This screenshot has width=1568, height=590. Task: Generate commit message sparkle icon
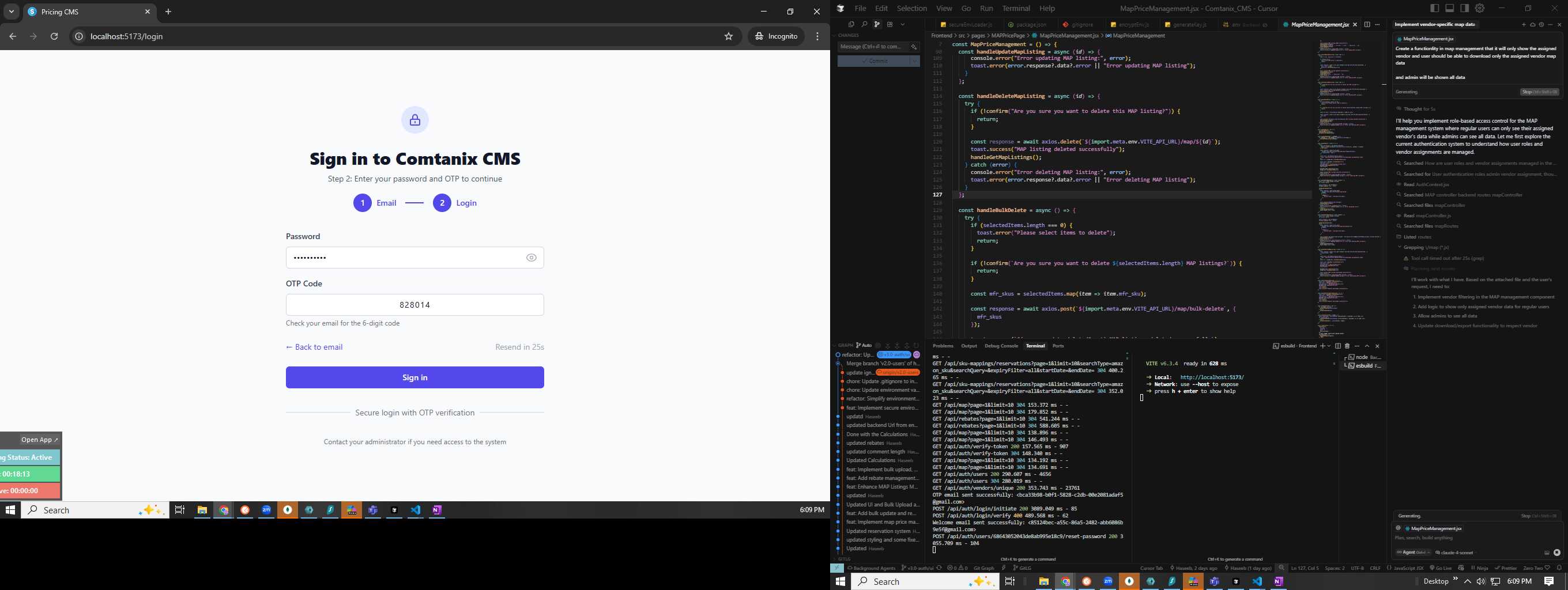914,47
